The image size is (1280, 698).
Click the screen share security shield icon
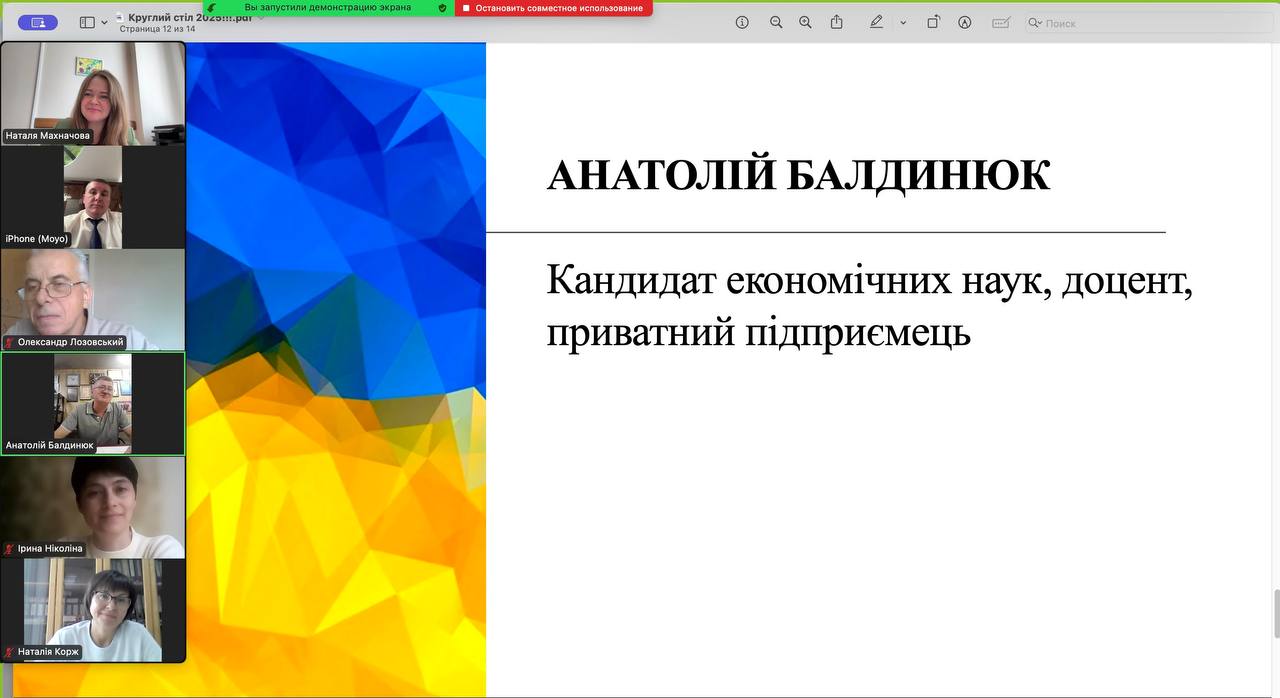tap(442, 8)
